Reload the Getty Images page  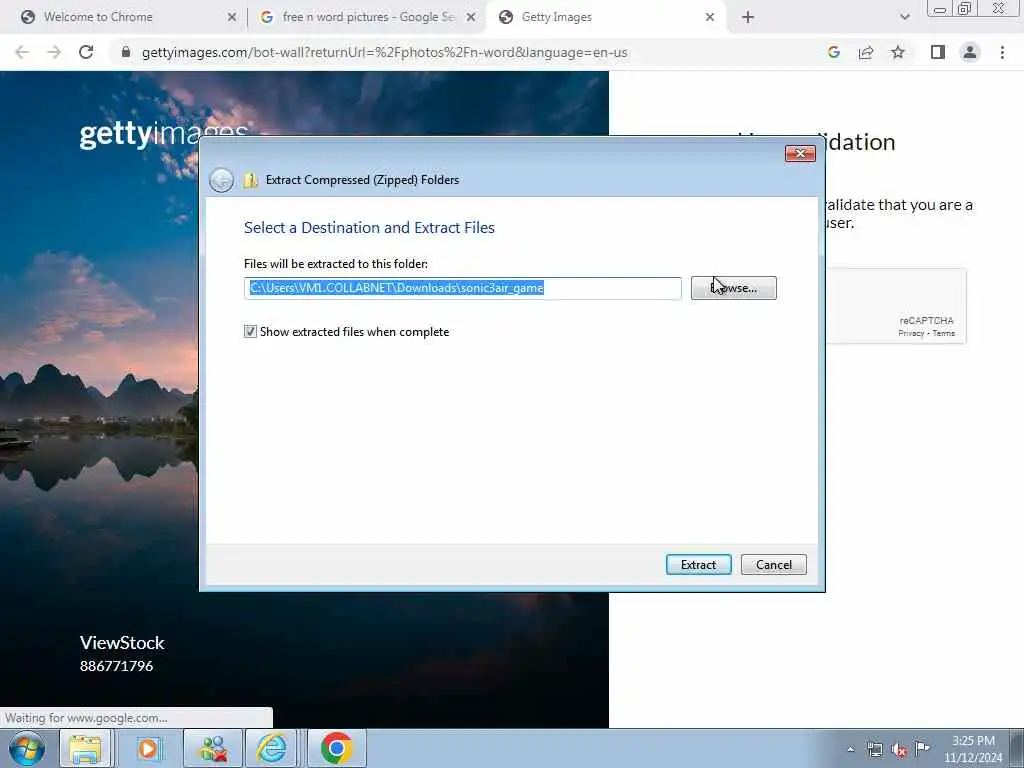point(86,52)
